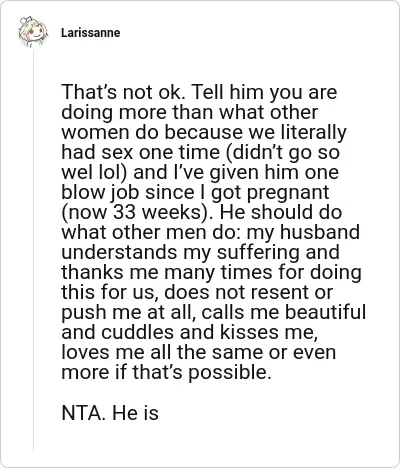Image resolution: width=400 pixels, height=468 pixels.
Task: Select the line "this for us, does not resent or"
Action: click(x=197, y=292)
